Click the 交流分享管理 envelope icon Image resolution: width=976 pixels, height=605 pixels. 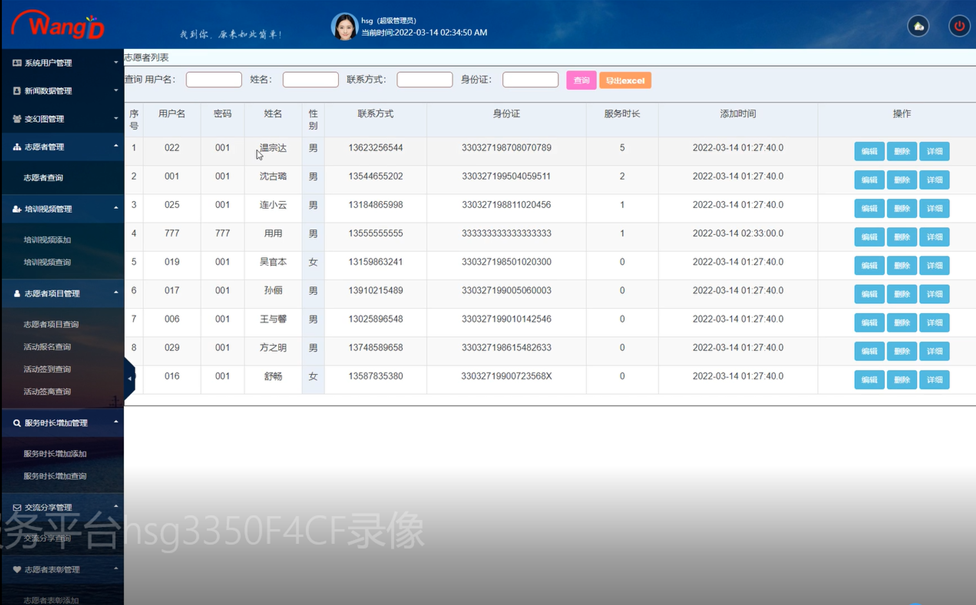[x=17, y=508]
